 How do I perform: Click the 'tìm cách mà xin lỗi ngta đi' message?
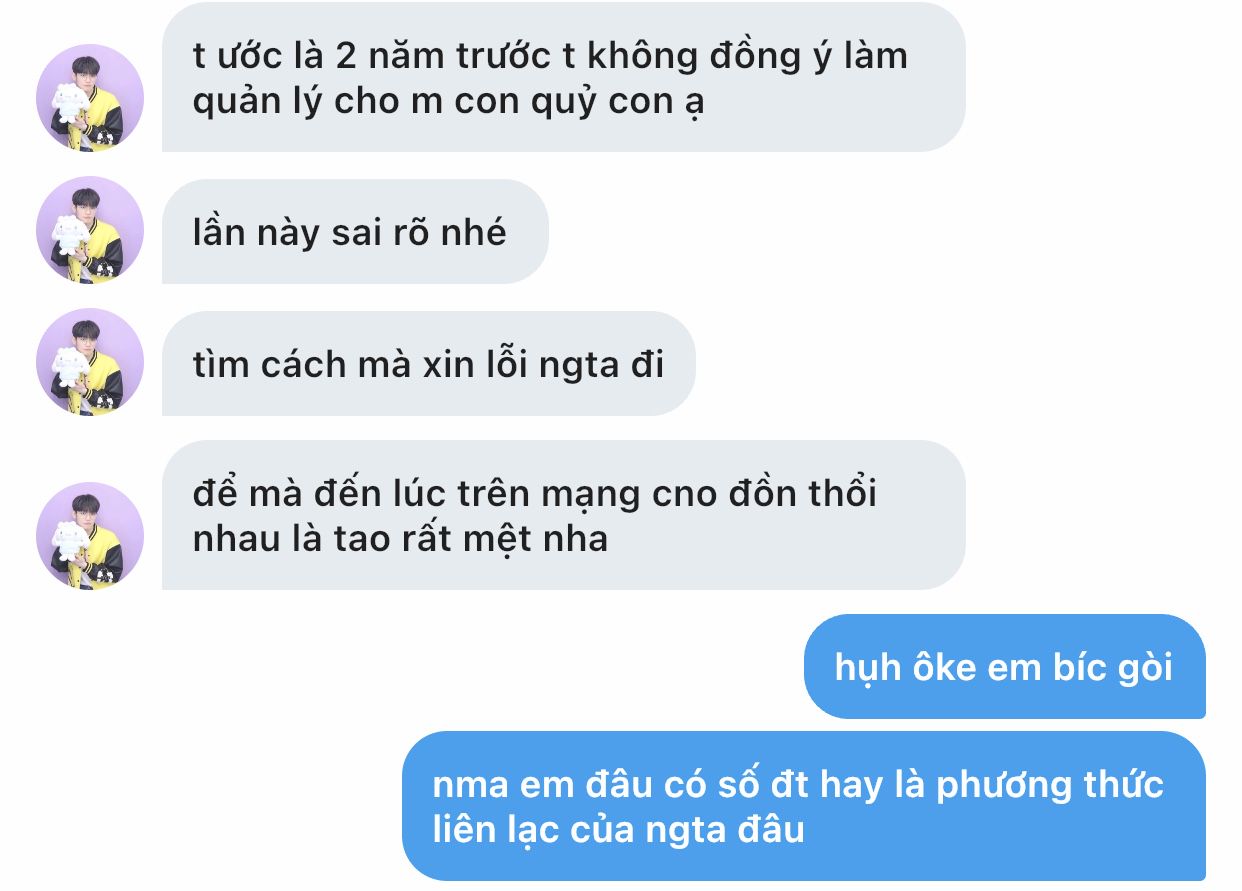(x=428, y=364)
